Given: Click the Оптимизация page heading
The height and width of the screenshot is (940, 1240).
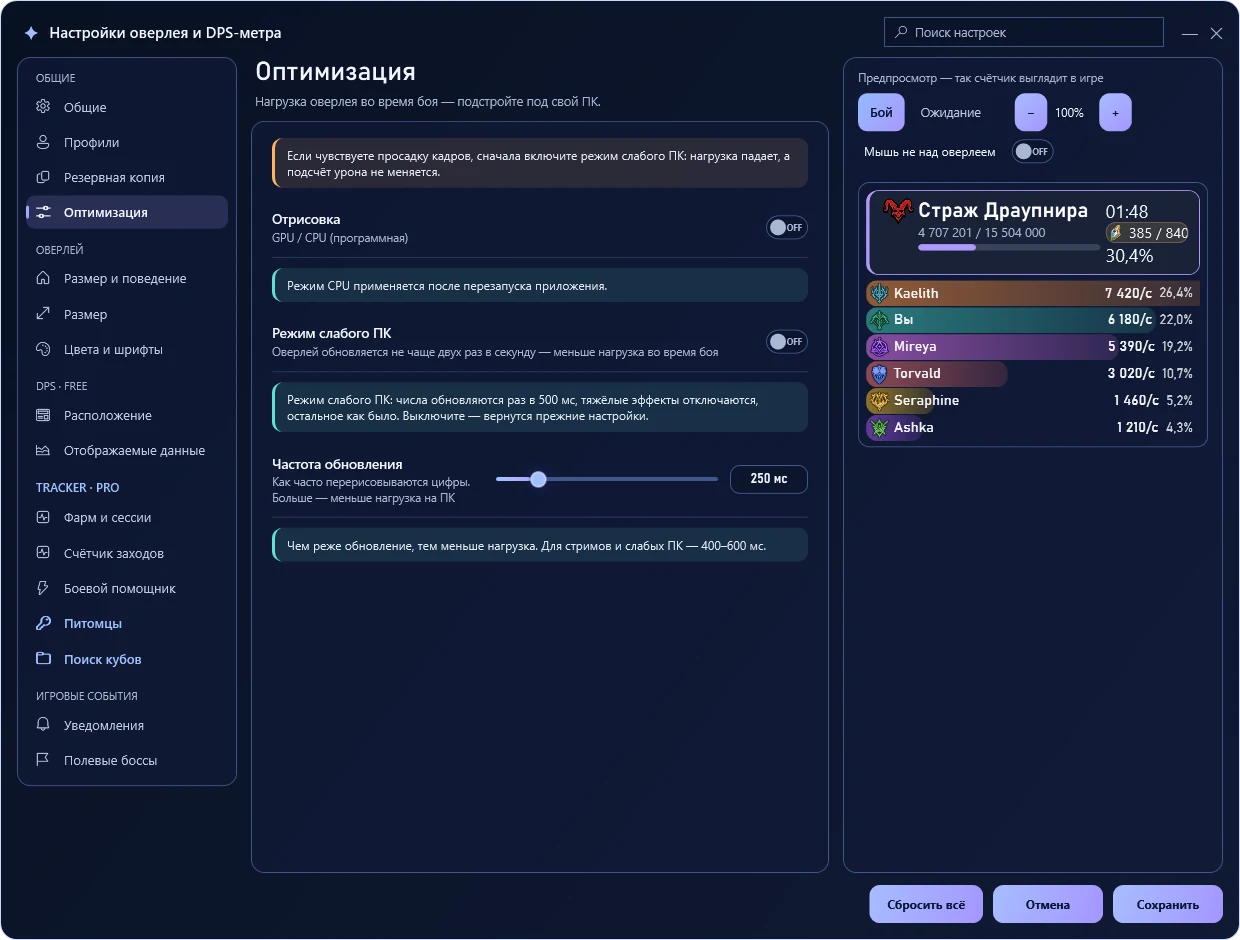Looking at the screenshot, I should pyautogui.click(x=335, y=72).
